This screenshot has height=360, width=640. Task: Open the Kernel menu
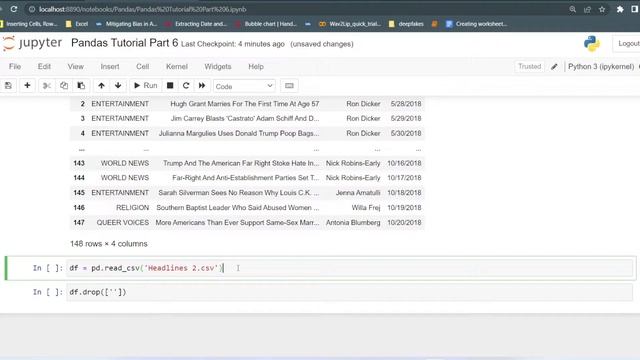tap(177, 67)
